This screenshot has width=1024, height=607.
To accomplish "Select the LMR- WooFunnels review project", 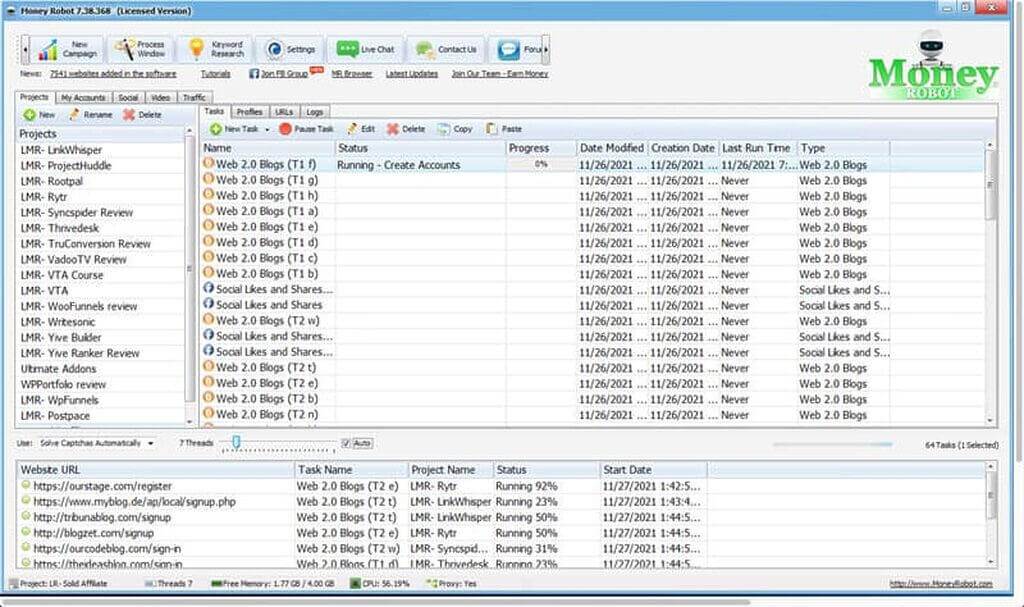I will point(101,306).
